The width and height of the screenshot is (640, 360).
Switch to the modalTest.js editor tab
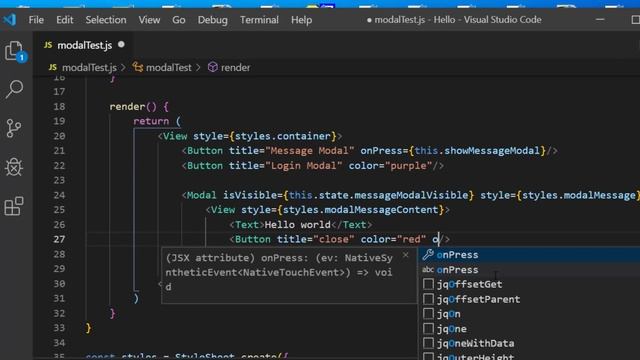(x=84, y=45)
